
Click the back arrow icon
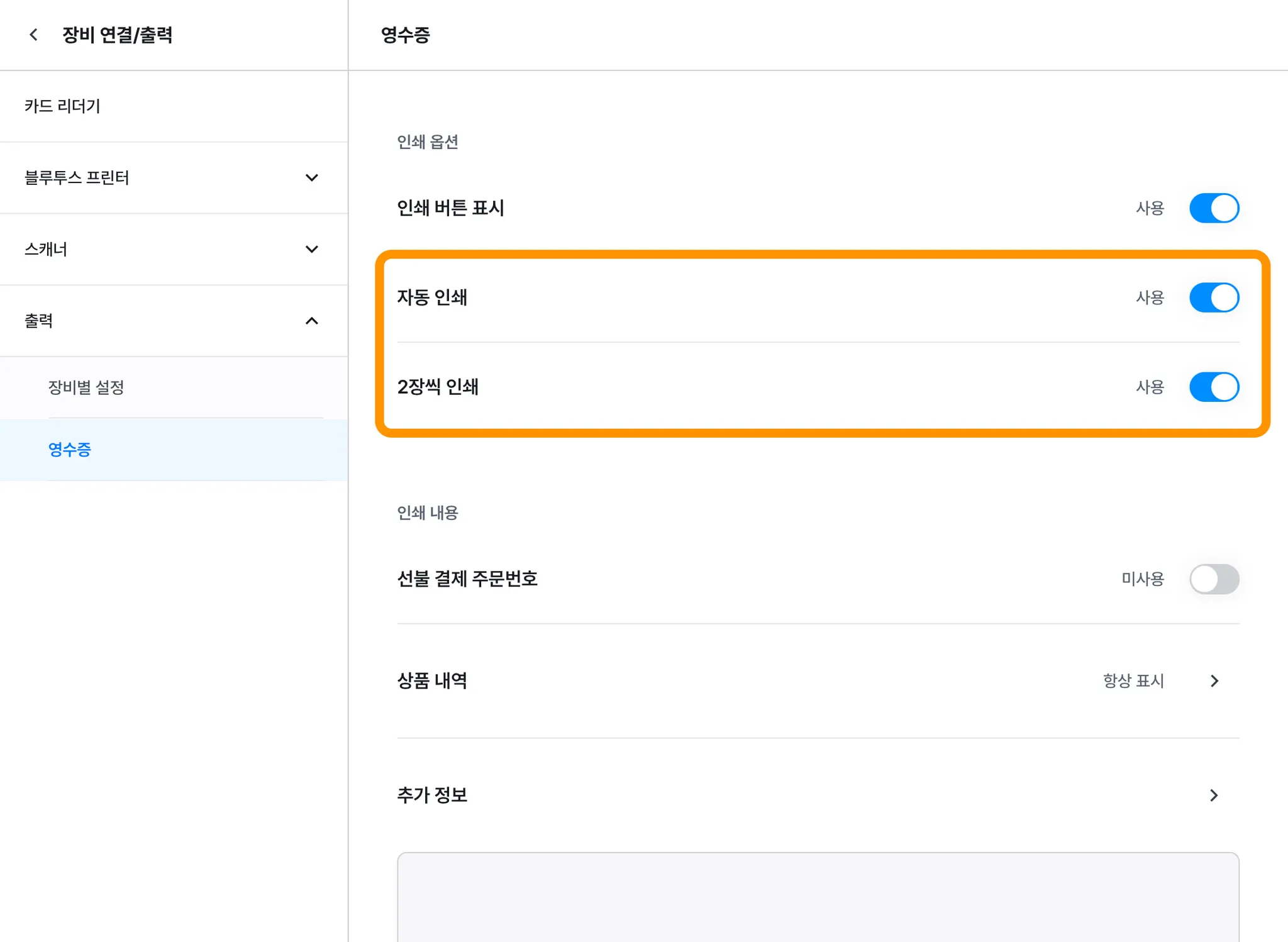pyautogui.click(x=34, y=35)
